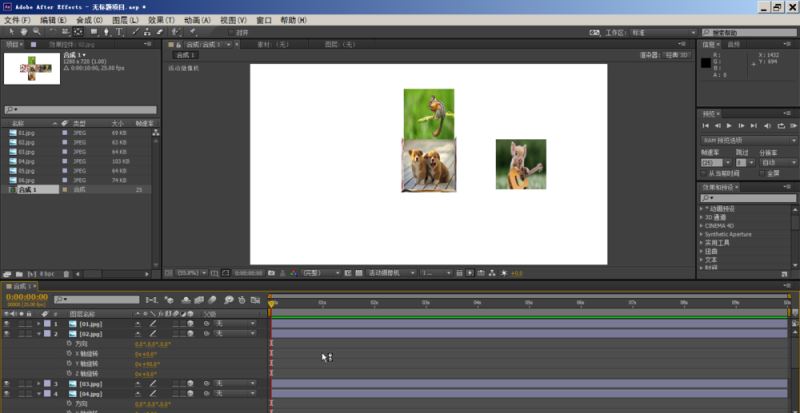This screenshot has width=800, height=413.
Task: Select the Pen tool
Action: click(106, 32)
